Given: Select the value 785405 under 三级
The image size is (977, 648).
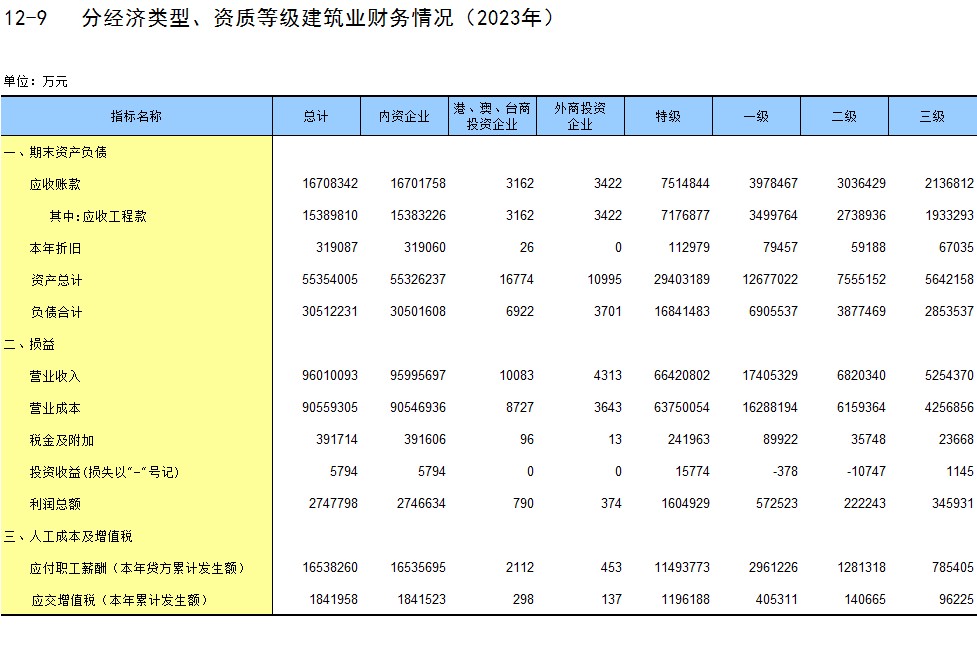Looking at the screenshot, I should 953,568.
